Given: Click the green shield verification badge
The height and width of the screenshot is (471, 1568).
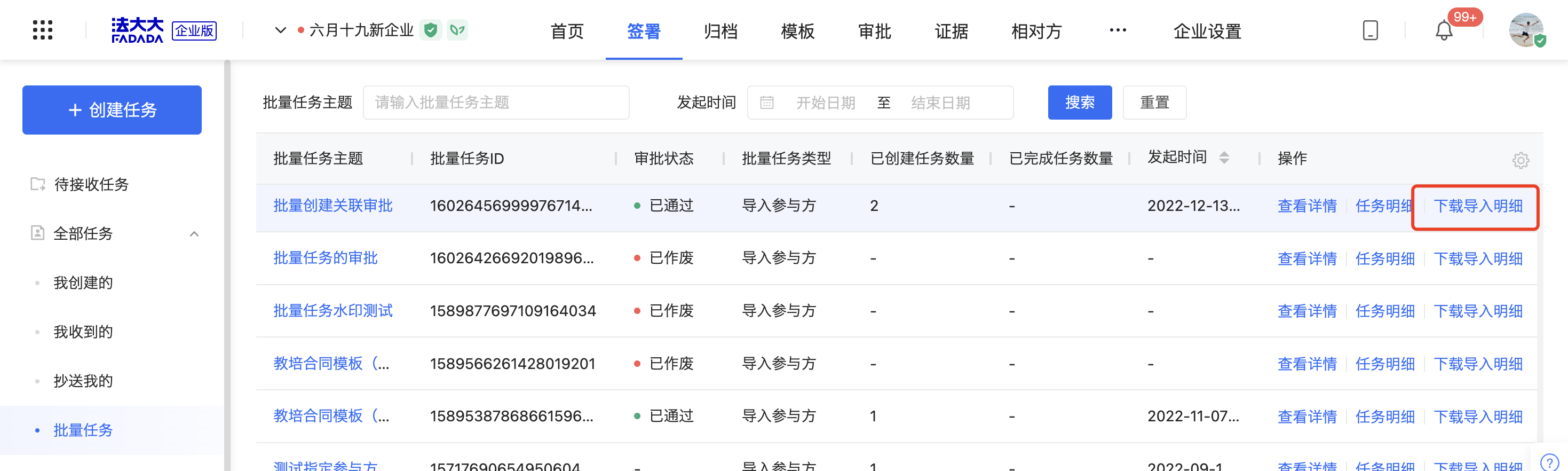Looking at the screenshot, I should tap(430, 30).
